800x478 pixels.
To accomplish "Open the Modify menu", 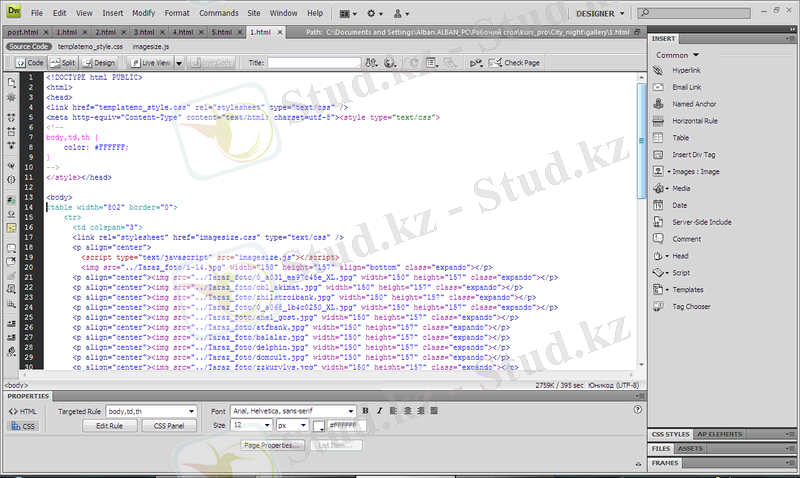I will point(144,13).
